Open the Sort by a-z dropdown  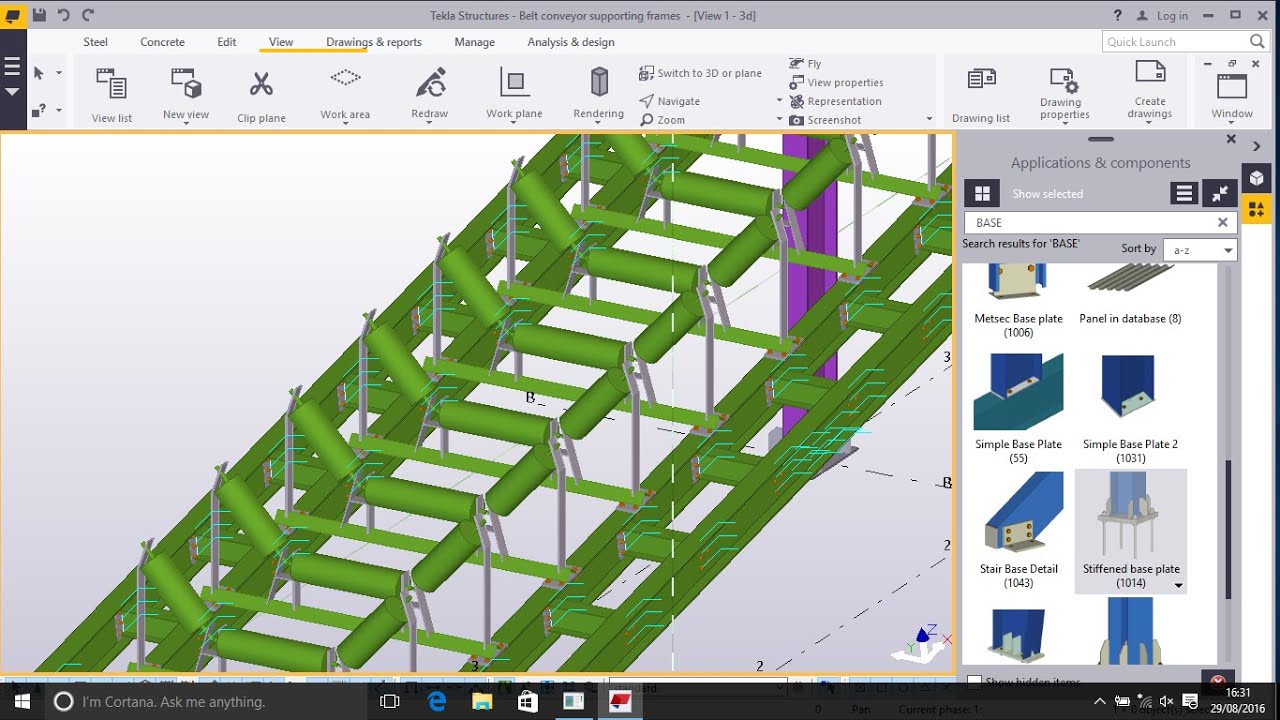coord(1200,249)
